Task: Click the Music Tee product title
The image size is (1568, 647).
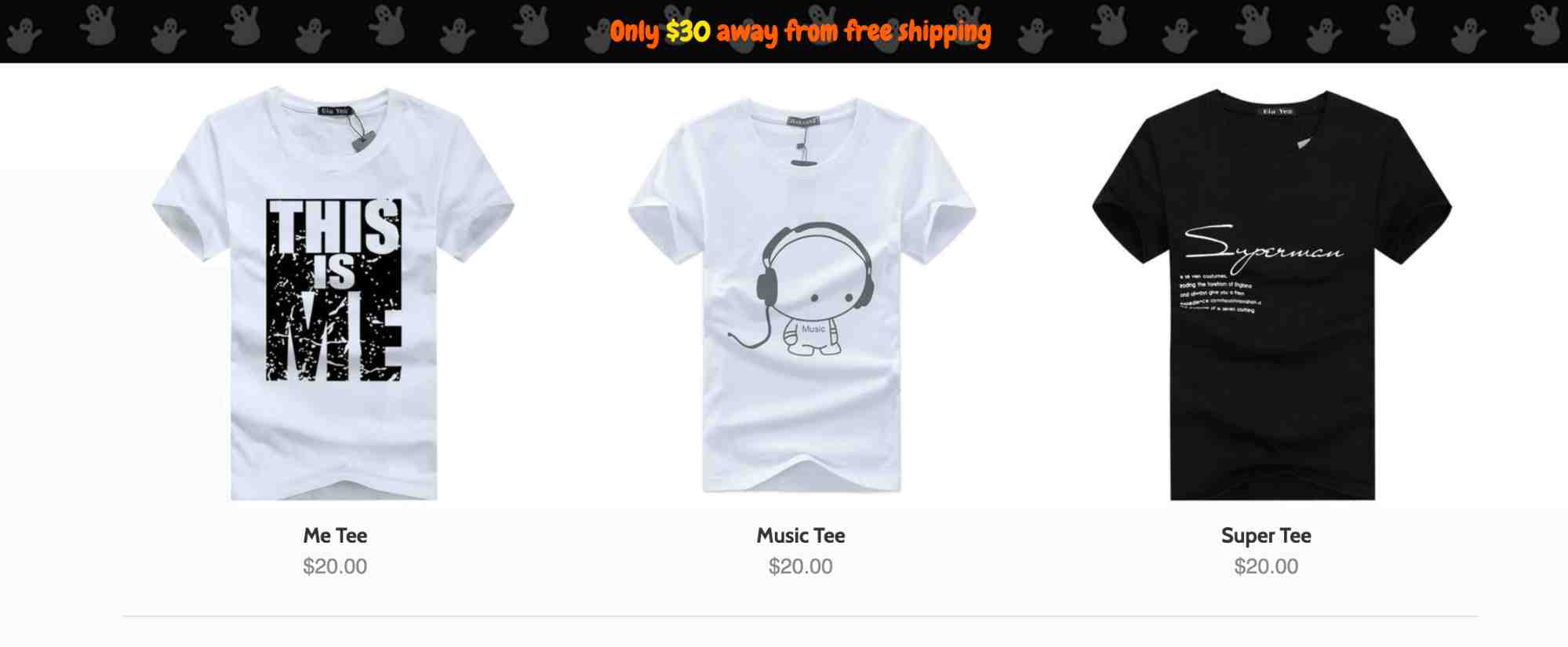Action: 801,536
